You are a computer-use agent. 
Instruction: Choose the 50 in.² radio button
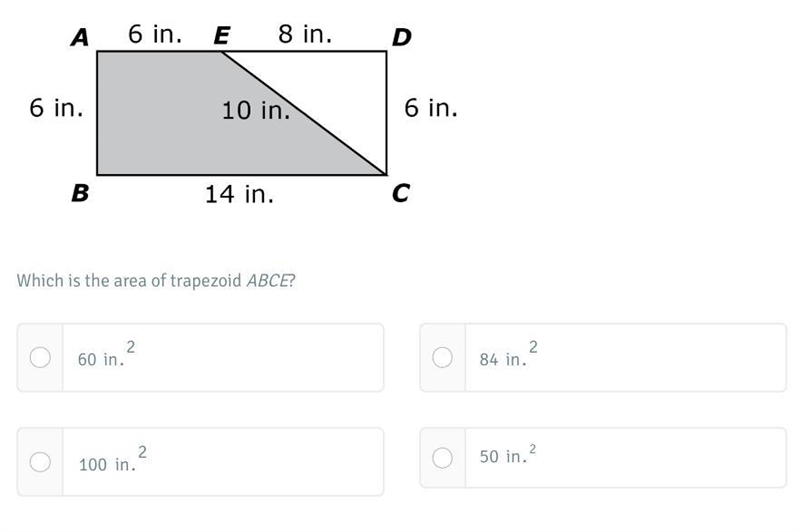442,458
